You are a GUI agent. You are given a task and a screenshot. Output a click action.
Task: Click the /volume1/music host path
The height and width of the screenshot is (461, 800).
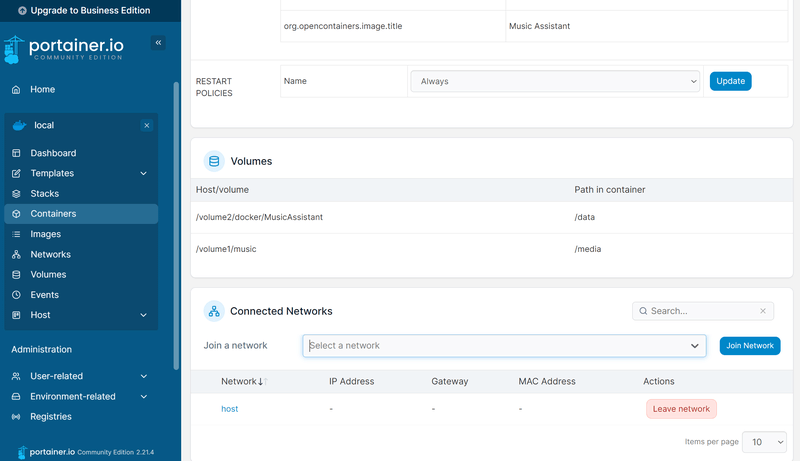(x=226, y=249)
